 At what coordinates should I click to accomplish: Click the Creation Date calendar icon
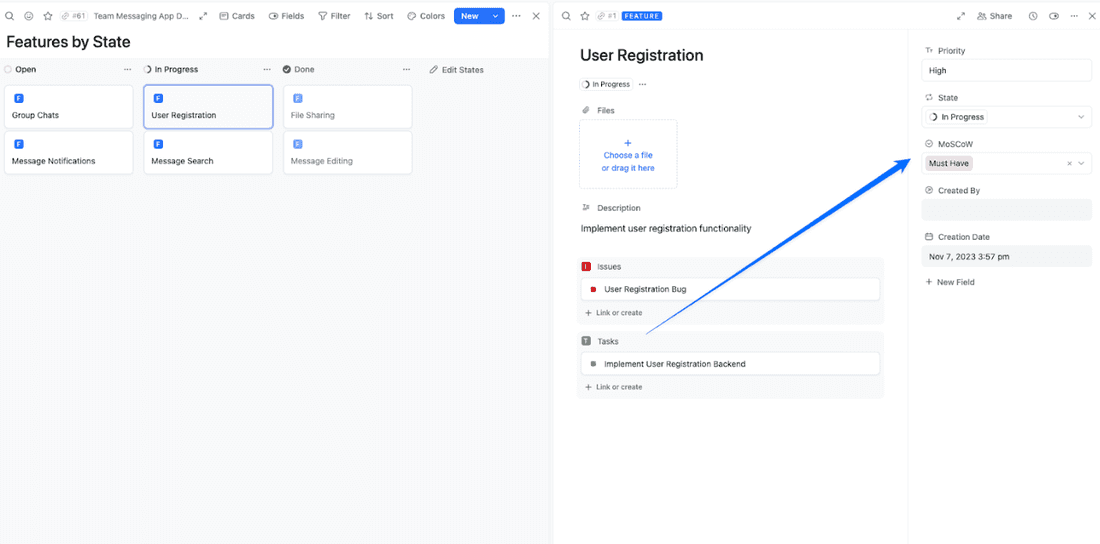pos(929,237)
